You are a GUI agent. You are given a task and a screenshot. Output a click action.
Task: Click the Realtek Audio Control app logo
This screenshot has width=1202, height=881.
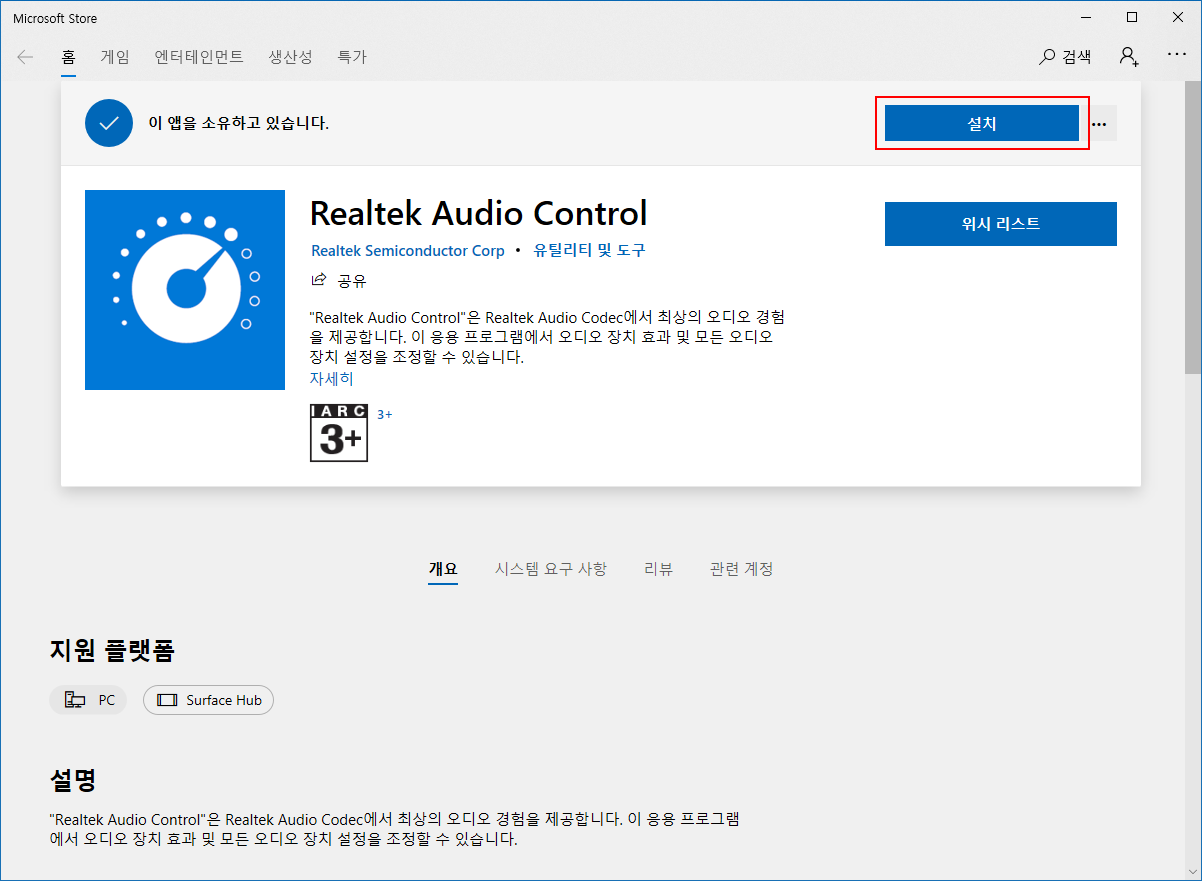pyautogui.click(x=185, y=290)
